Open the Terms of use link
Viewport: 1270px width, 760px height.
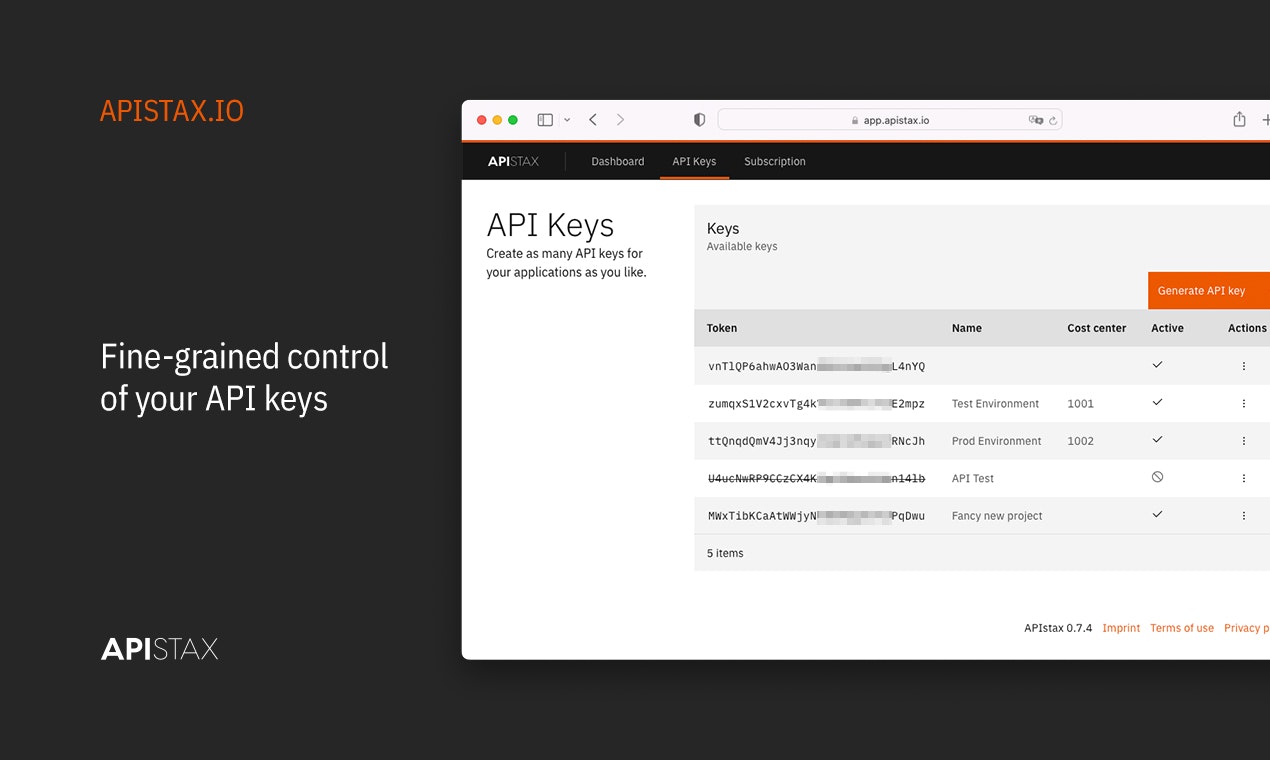1182,628
